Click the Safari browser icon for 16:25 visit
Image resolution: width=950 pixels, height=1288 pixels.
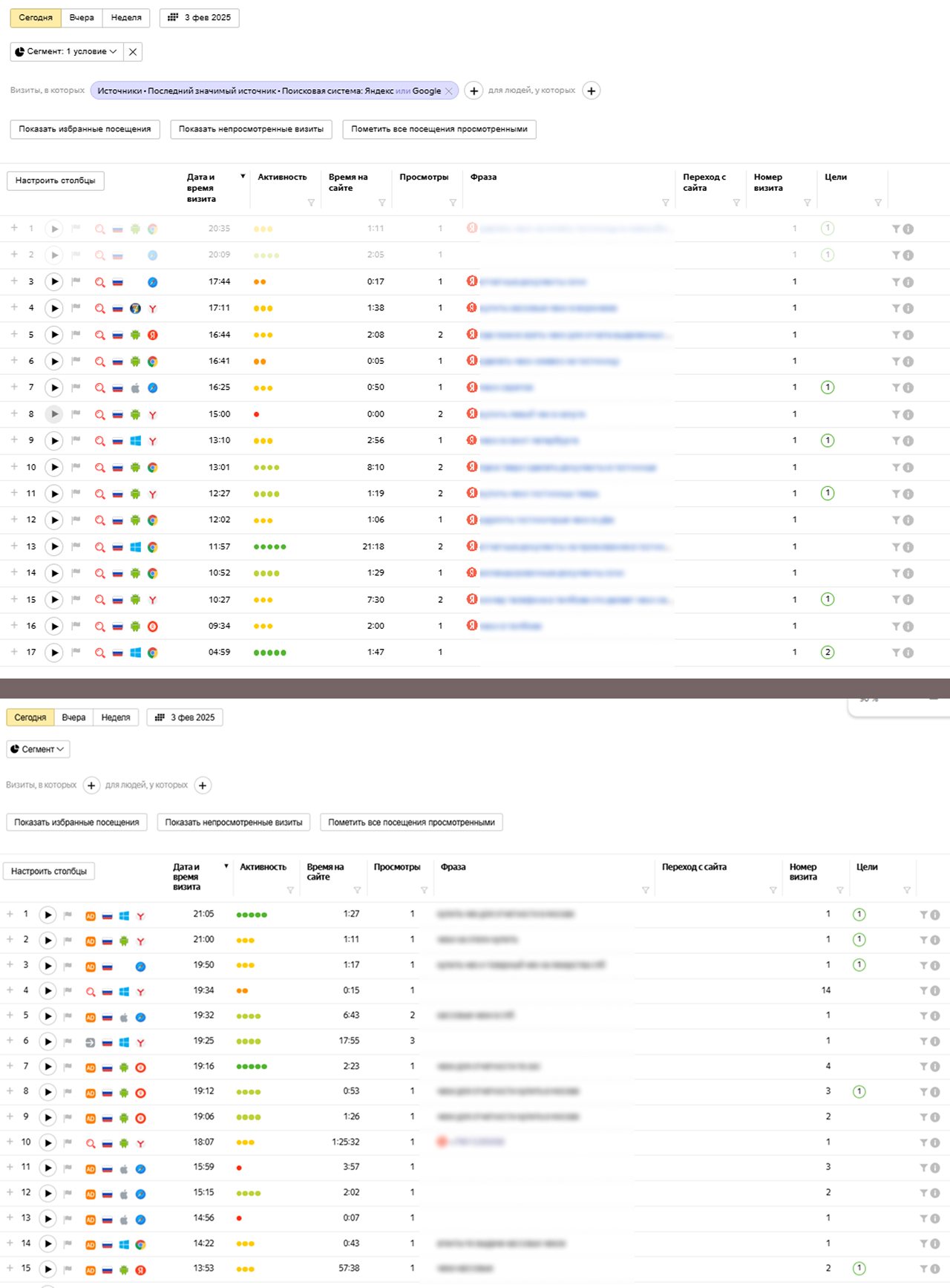(152, 388)
